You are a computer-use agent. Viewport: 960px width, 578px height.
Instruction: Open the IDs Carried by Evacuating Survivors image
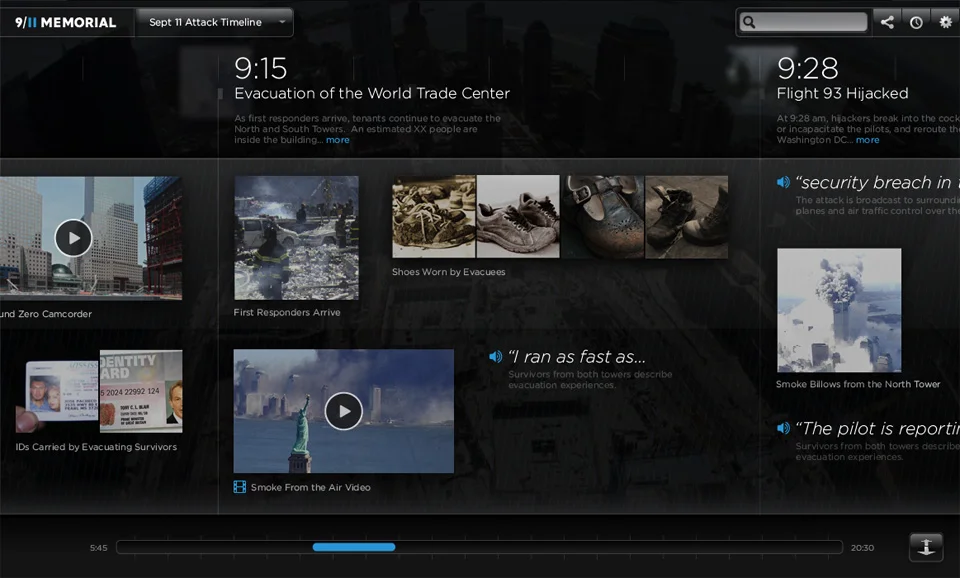[x=99, y=392]
